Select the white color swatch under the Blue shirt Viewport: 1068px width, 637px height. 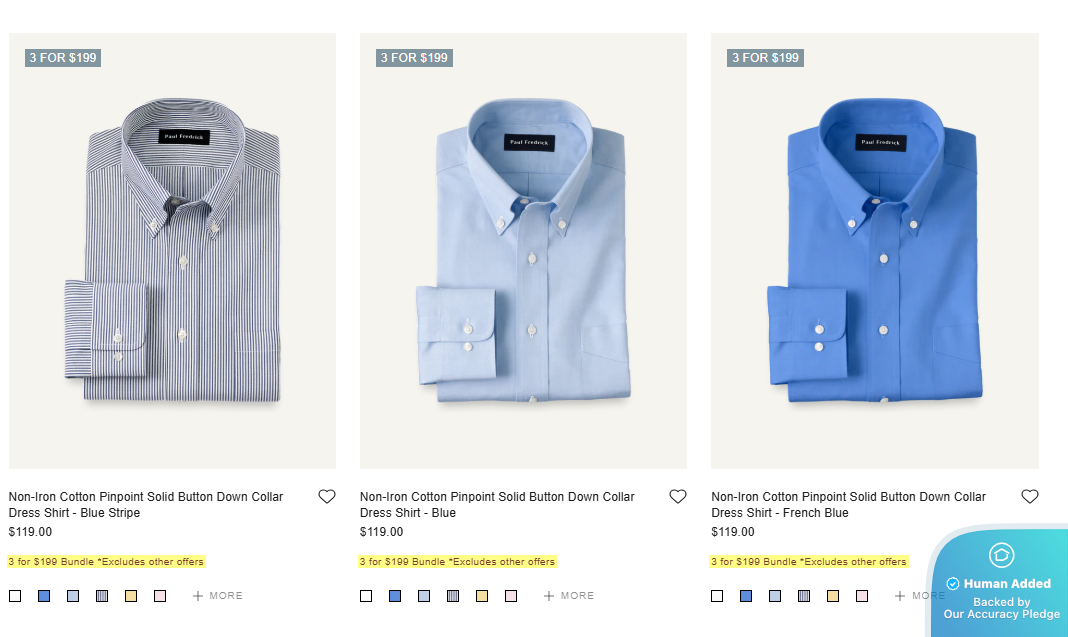(x=366, y=595)
